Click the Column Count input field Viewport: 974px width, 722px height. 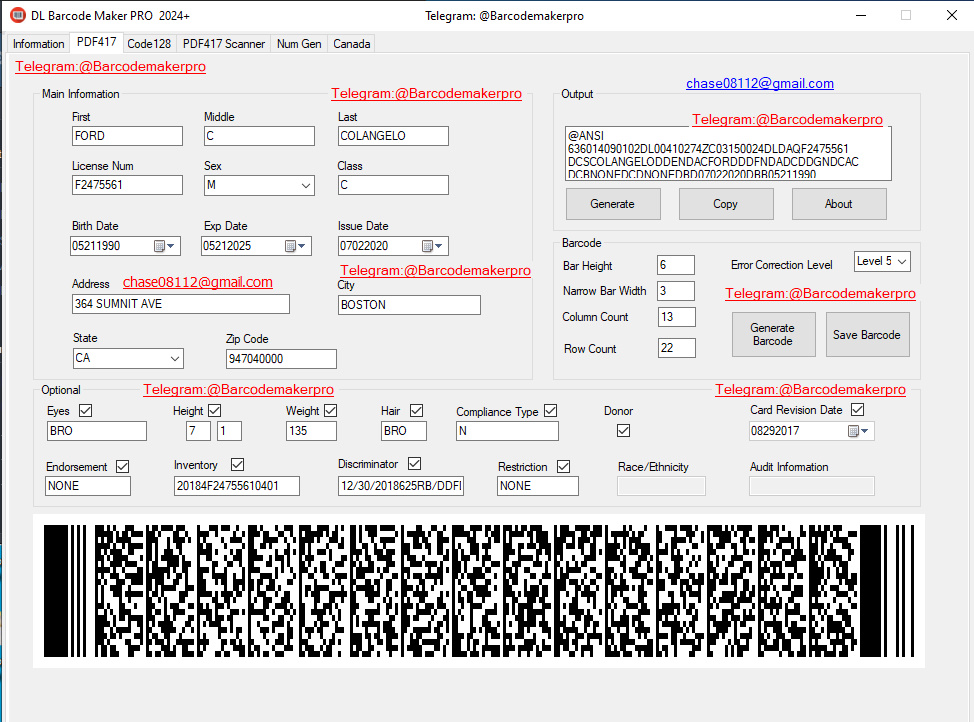pyautogui.click(x=676, y=317)
